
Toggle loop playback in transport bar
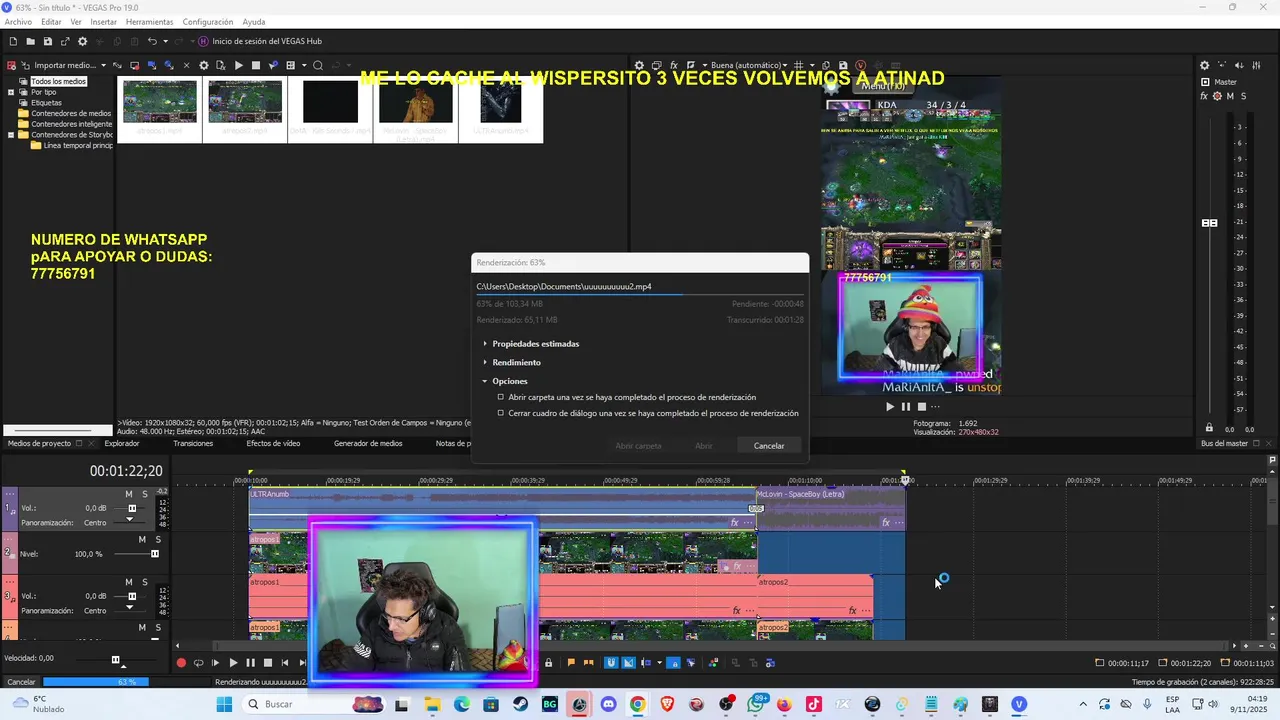[x=198, y=662]
